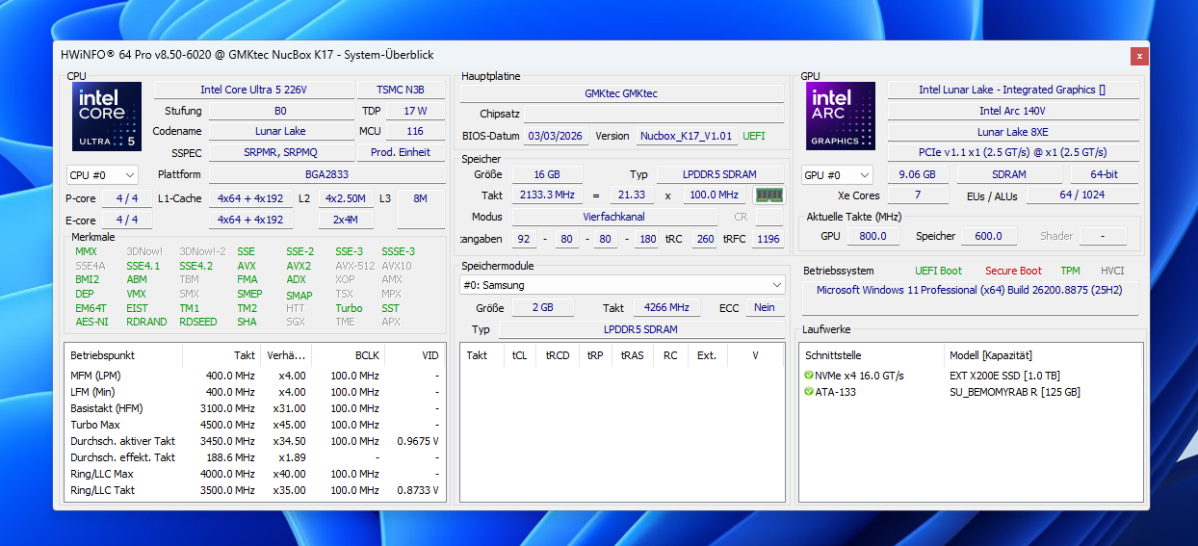Screen dimensions: 1198x546
Task: Click the green memory module icon
Action: tap(769, 195)
